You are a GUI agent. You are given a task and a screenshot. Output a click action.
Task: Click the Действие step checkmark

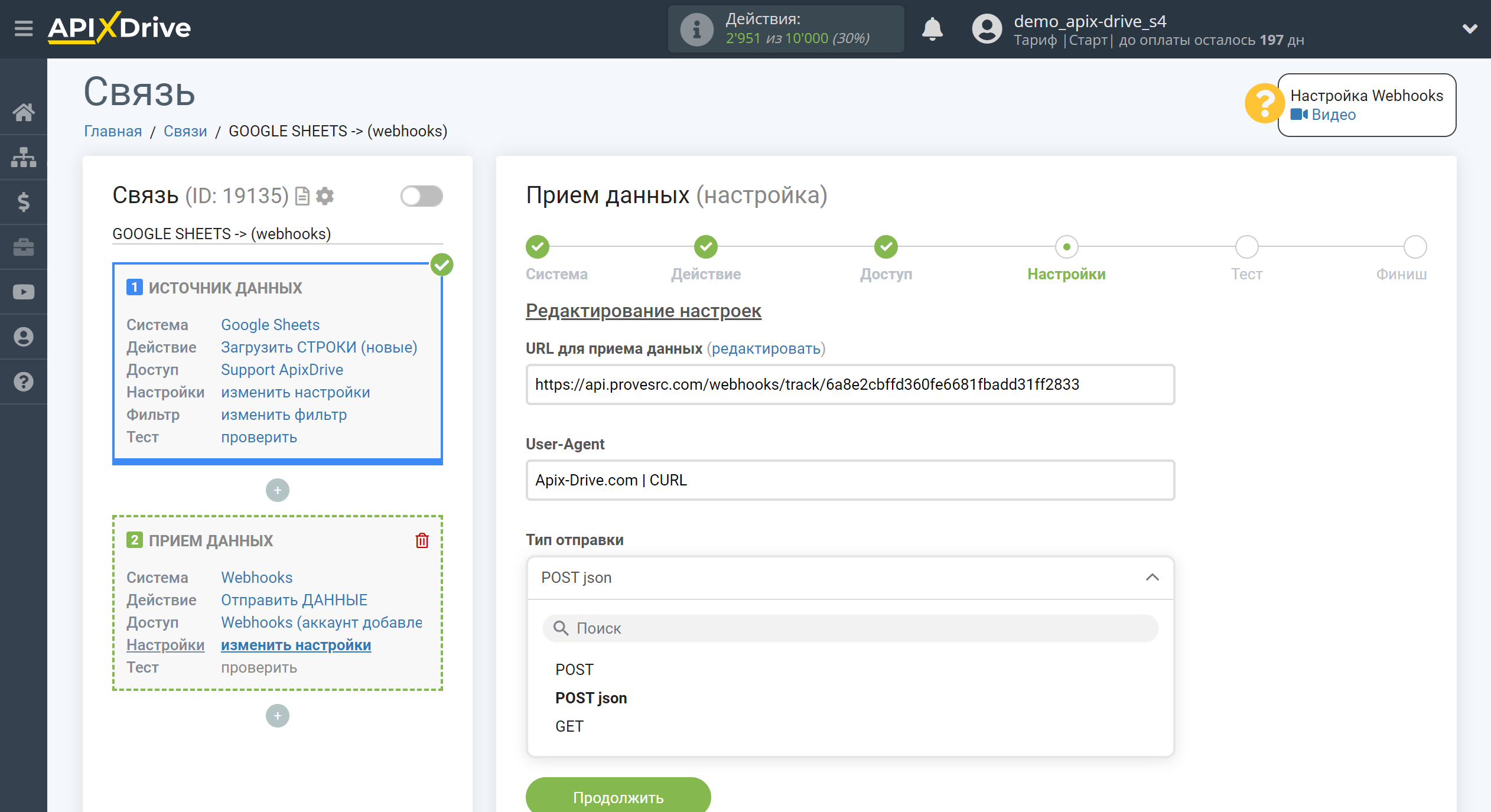point(706,247)
